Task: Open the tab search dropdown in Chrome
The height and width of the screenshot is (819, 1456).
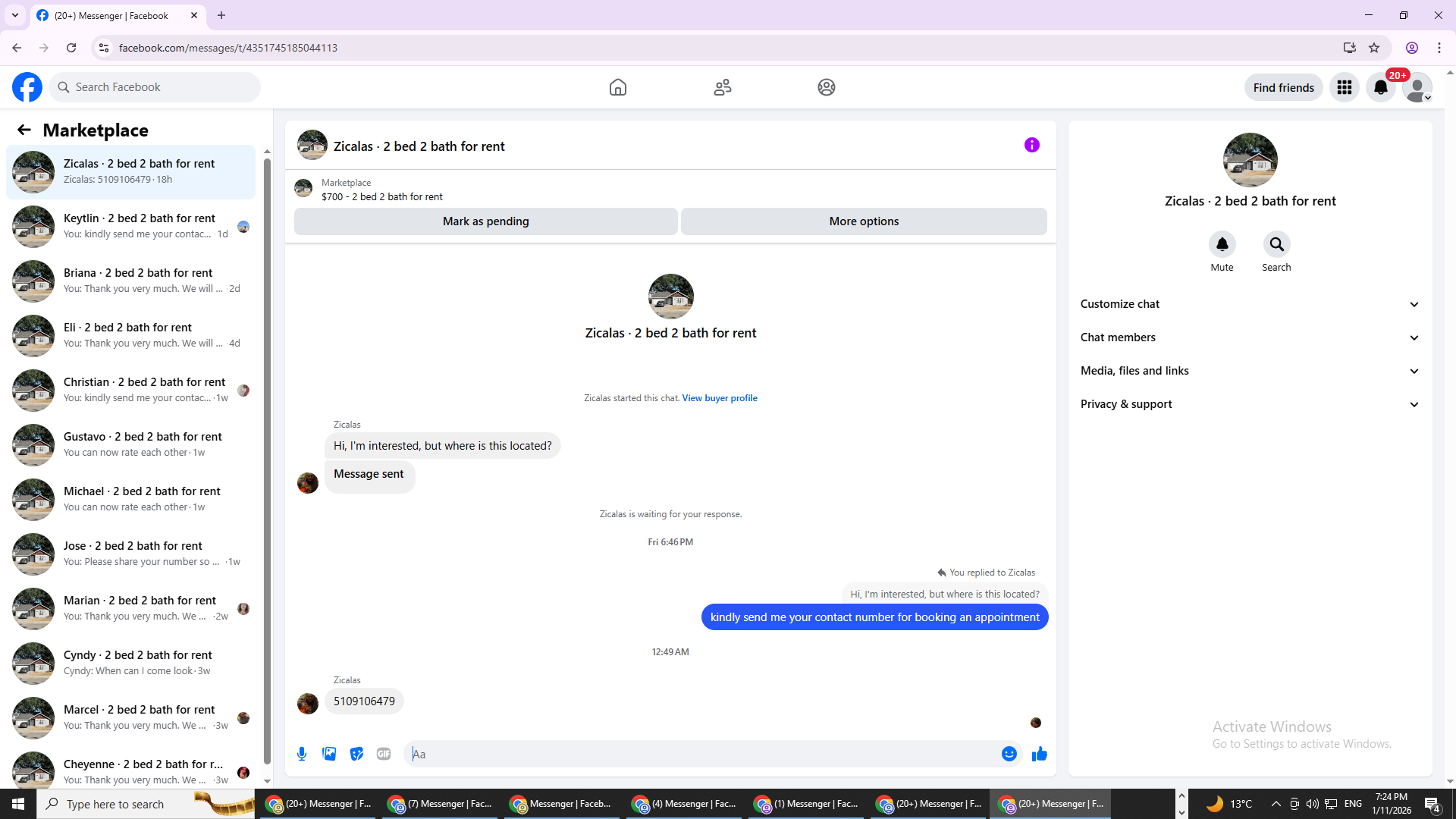Action: 15,15
